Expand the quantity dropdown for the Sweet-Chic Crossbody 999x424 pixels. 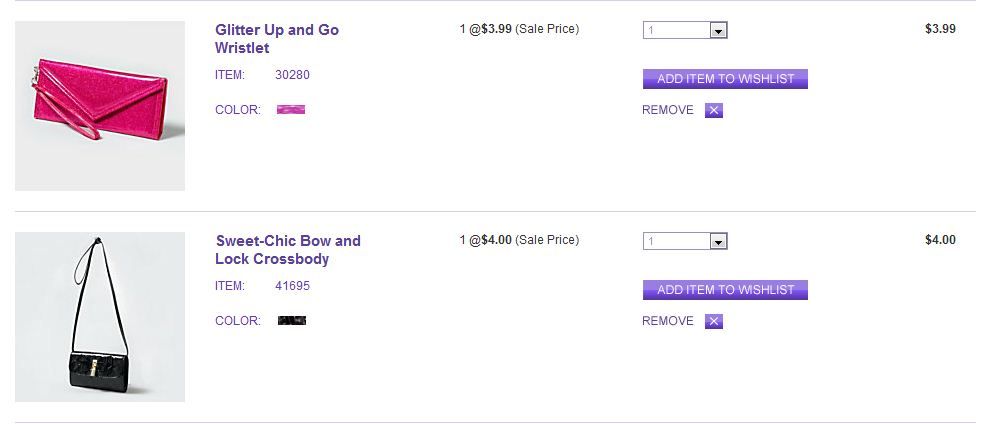tap(717, 242)
